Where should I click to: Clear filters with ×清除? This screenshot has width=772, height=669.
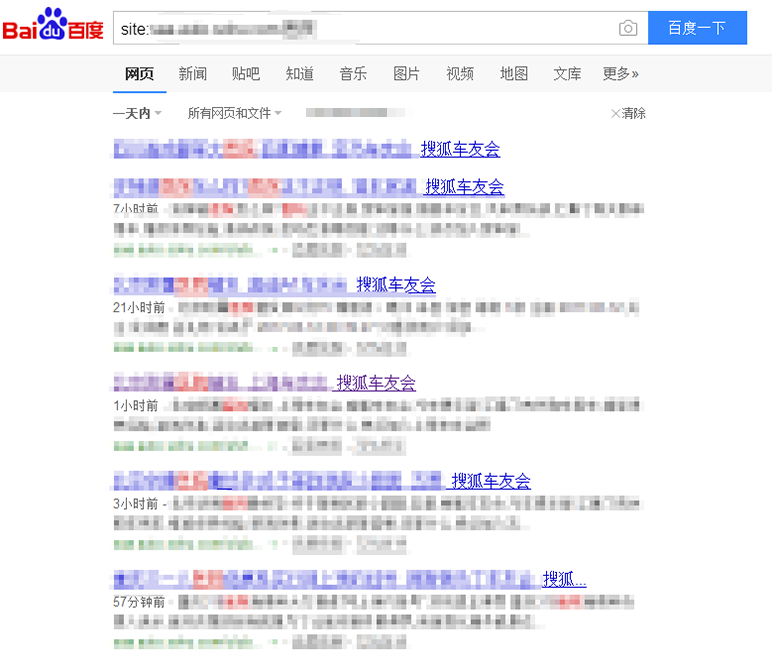(628, 113)
